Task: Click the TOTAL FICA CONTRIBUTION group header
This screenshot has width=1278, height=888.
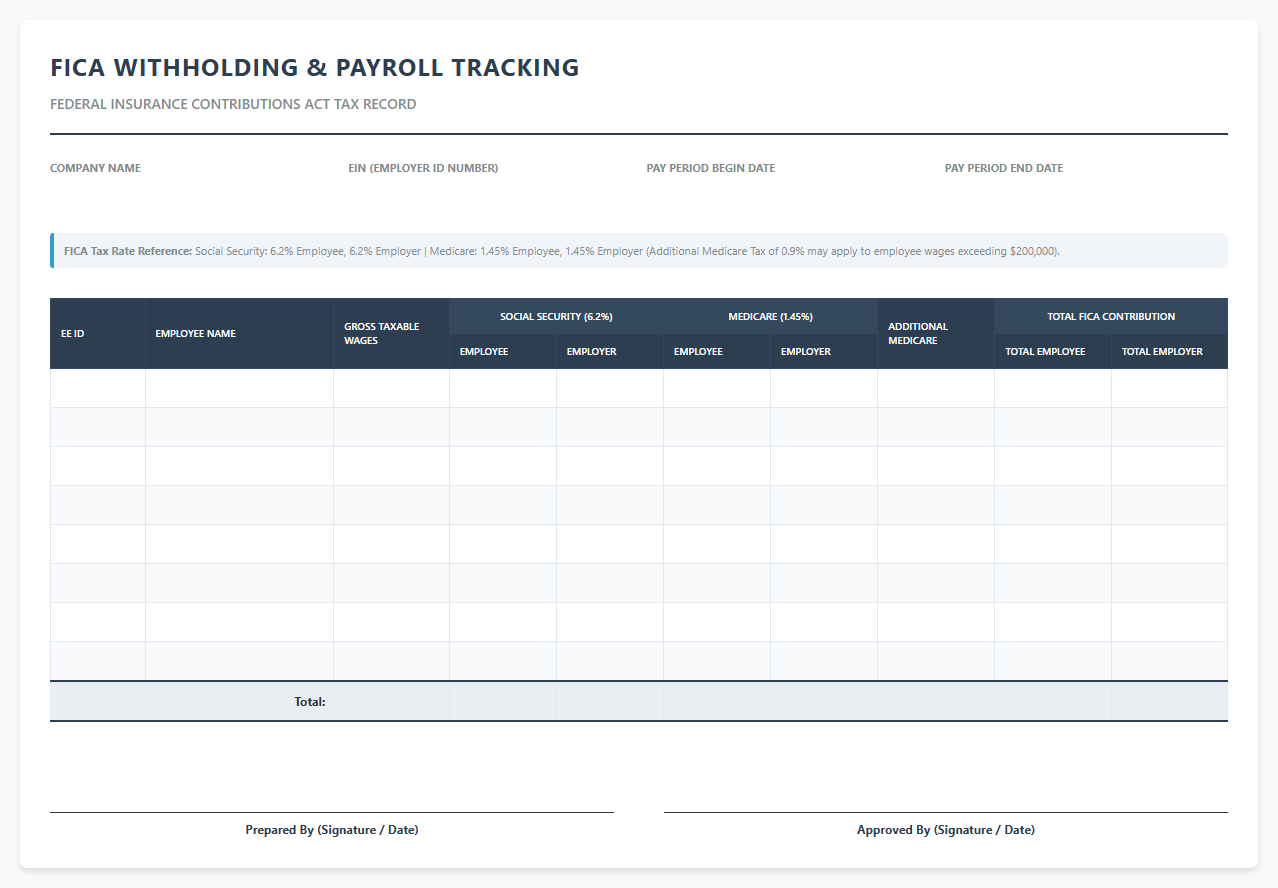Action: pos(1111,316)
